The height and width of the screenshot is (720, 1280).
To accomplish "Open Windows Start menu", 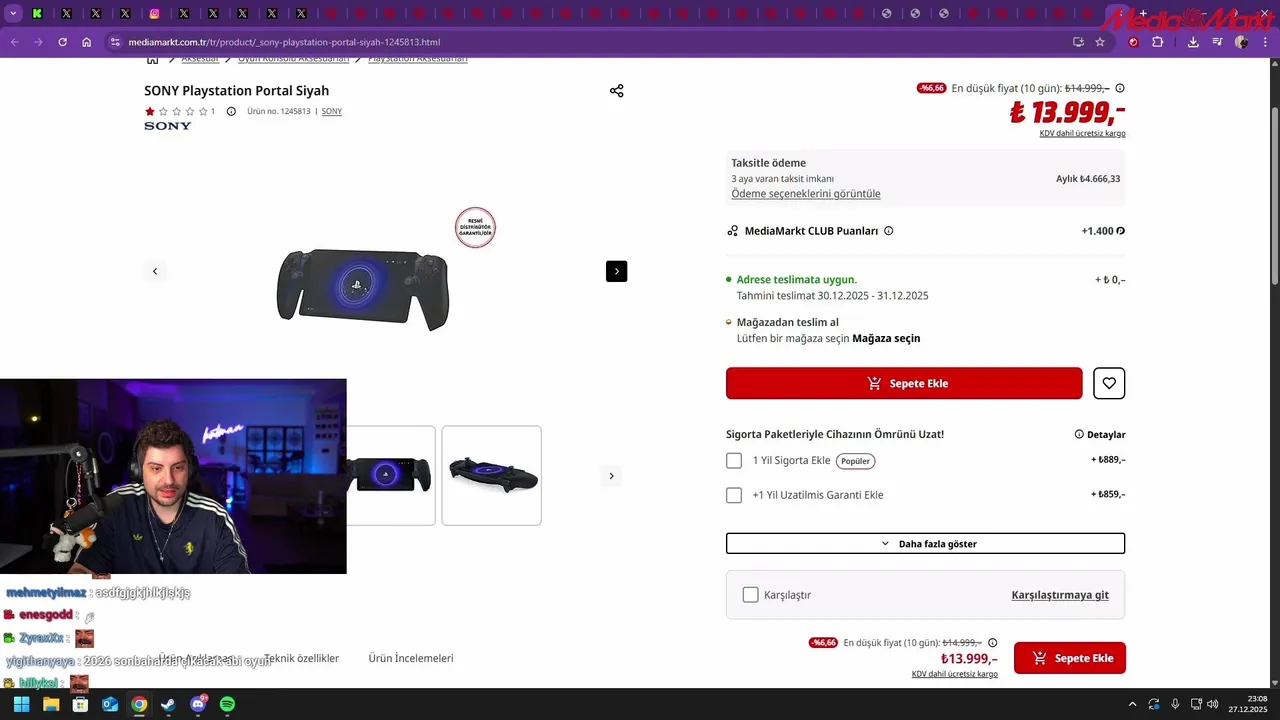I will point(21,704).
